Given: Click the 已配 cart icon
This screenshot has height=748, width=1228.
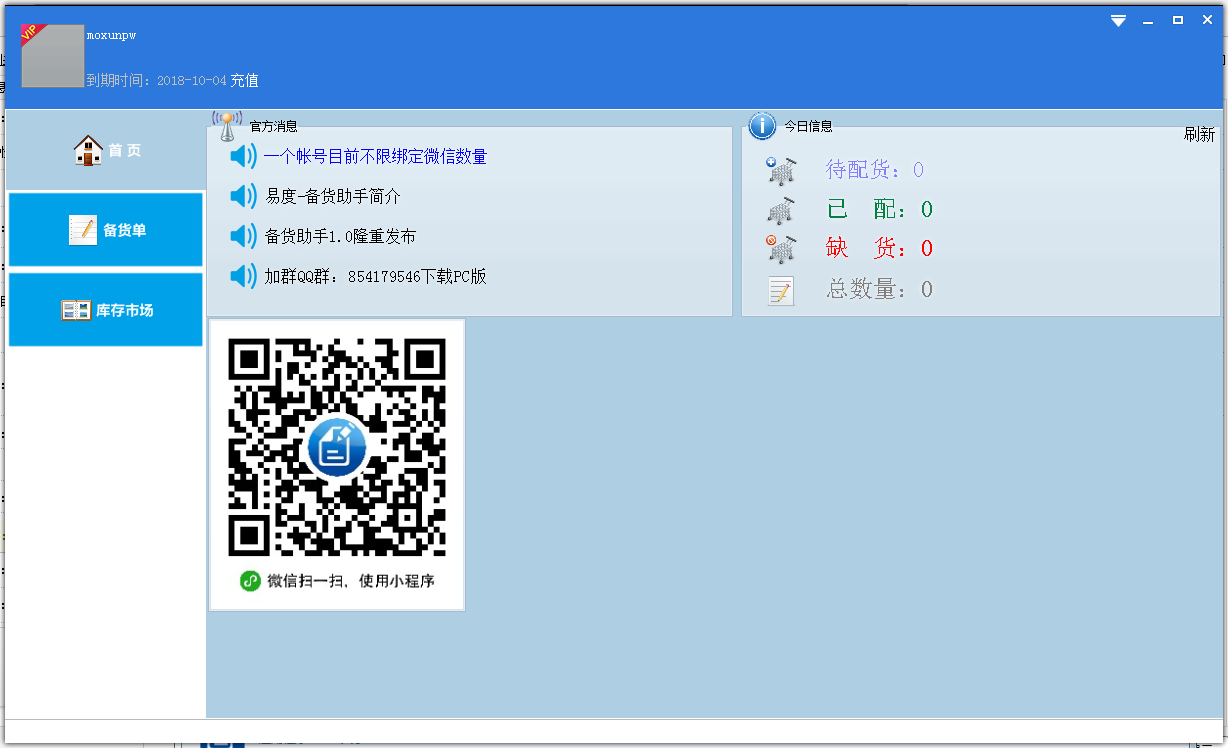Looking at the screenshot, I should [x=781, y=209].
